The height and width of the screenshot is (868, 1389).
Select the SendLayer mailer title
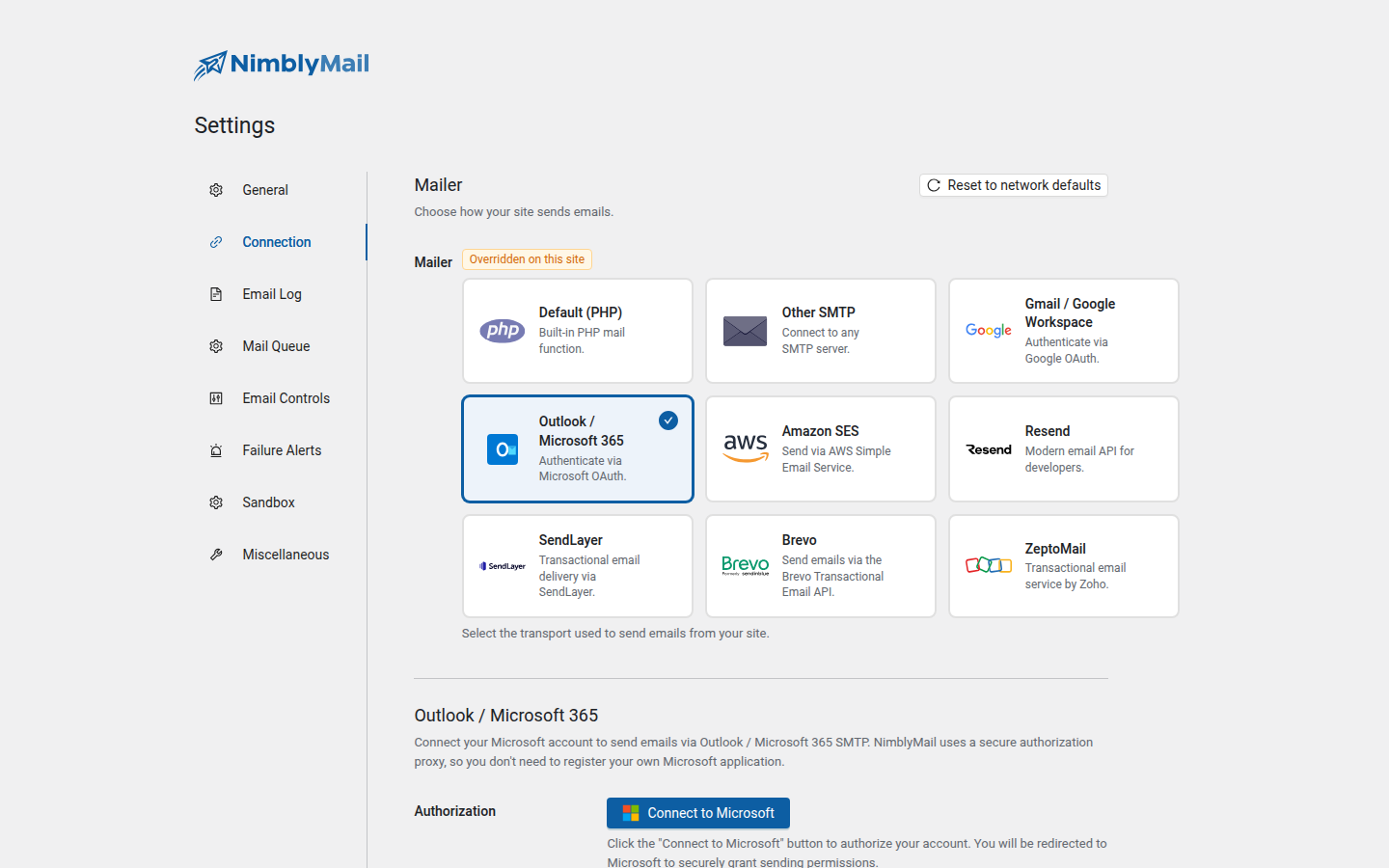(571, 540)
